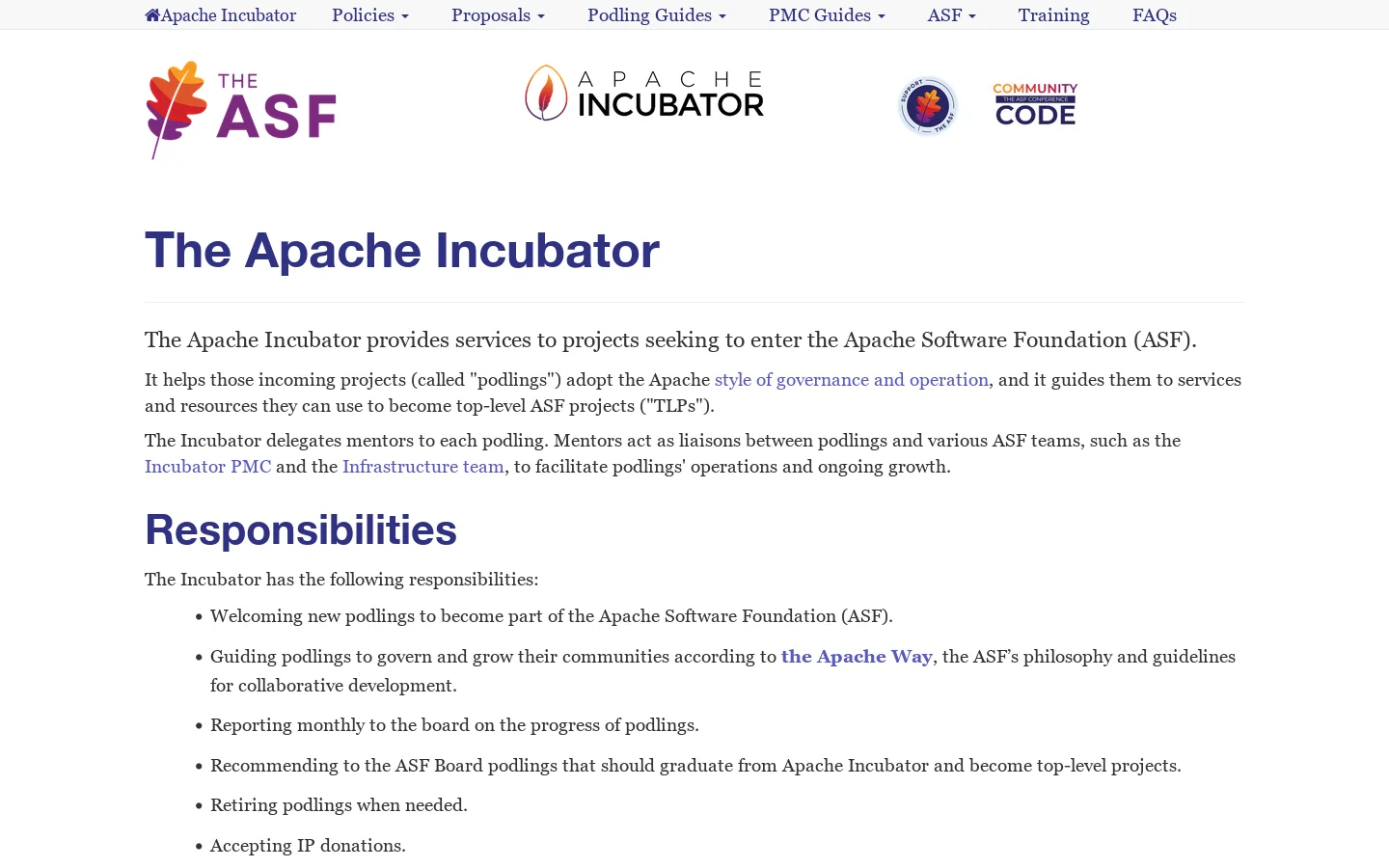The image size is (1389, 868).
Task: Open the PMC Guides dropdown
Action: [x=827, y=15]
